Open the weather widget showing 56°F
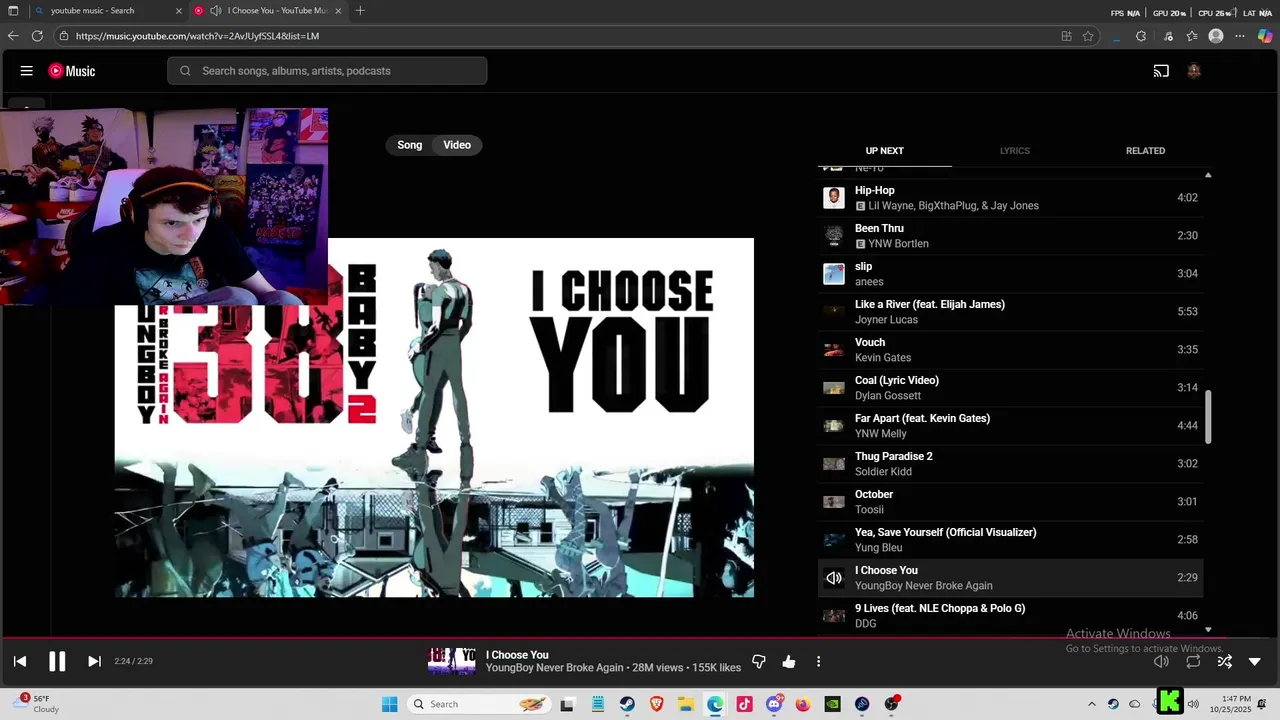This screenshot has width=1280, height=720. 37,704
